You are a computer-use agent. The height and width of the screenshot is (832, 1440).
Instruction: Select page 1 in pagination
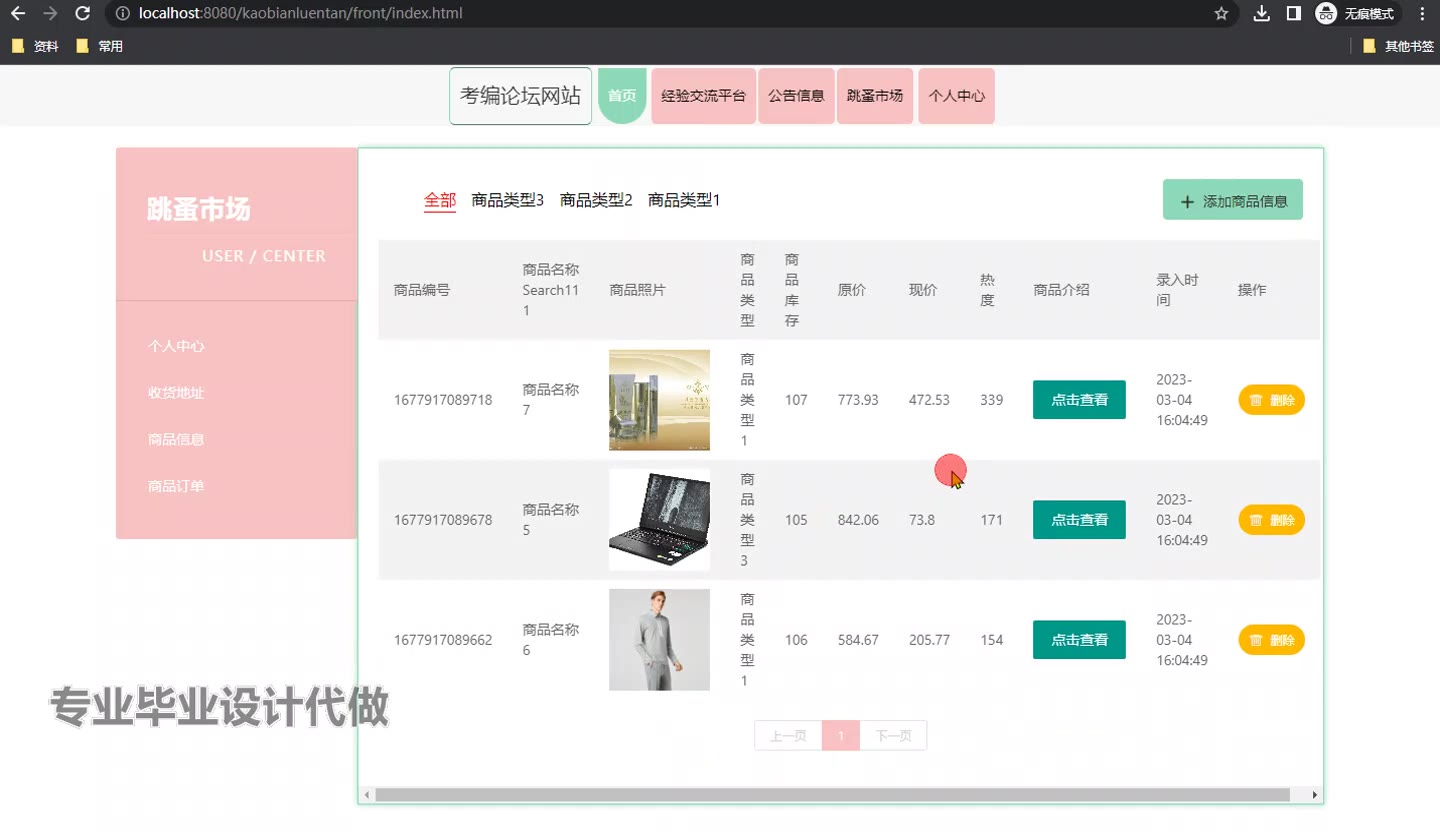tap(841, 736)
